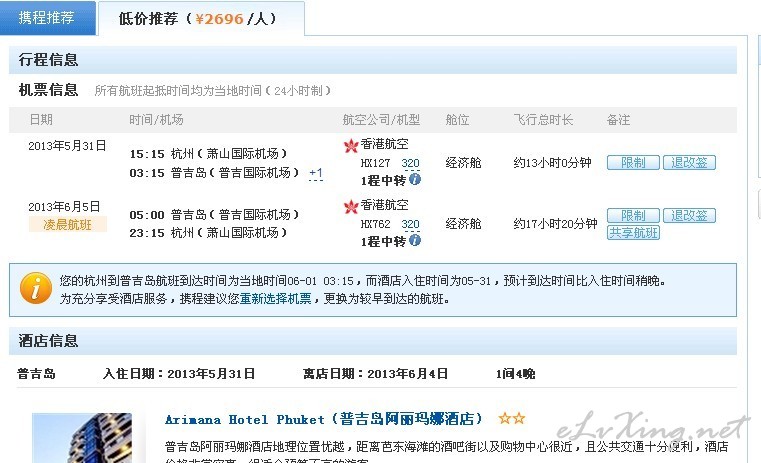761x463 pixels.
Task: Click the 航空公司/机型 column header
Action: click(x=381, y=120)
